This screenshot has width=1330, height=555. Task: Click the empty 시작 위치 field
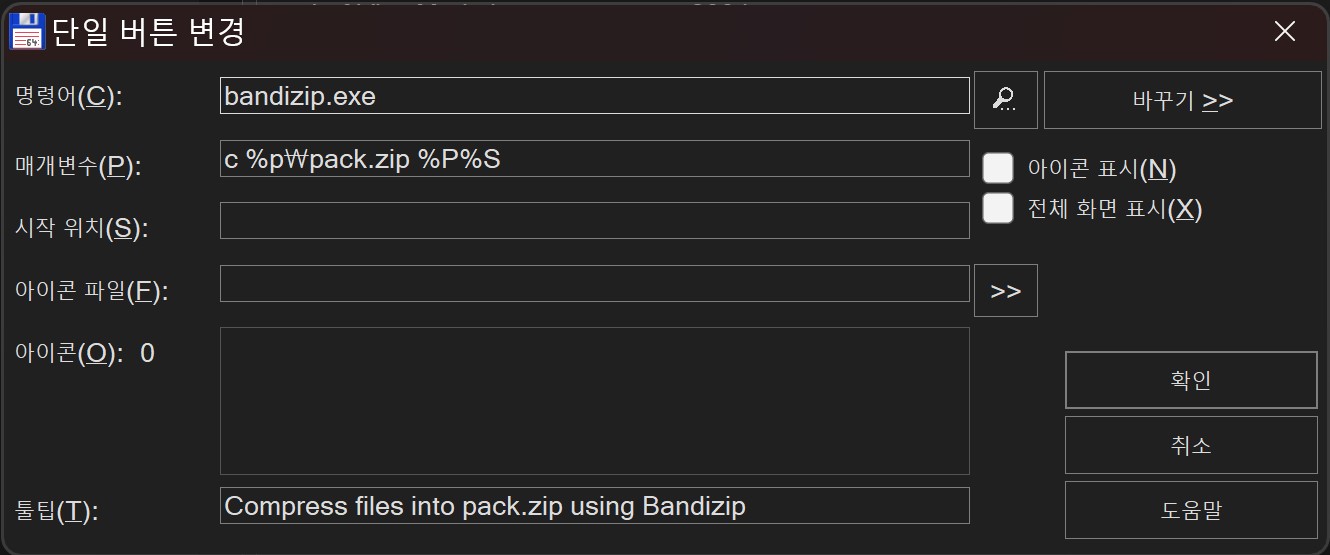coord(594,221)
